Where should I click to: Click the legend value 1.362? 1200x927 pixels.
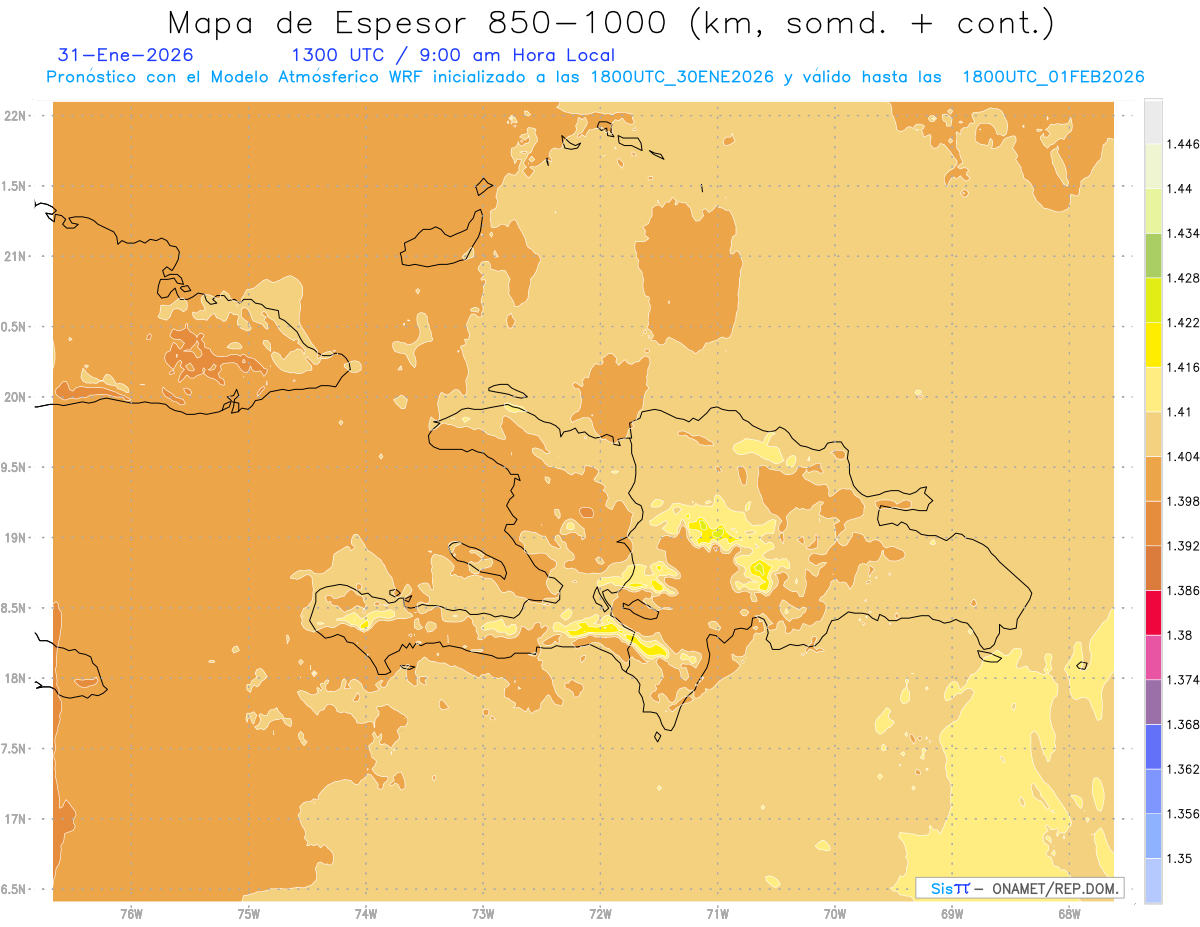[1184, 768]
